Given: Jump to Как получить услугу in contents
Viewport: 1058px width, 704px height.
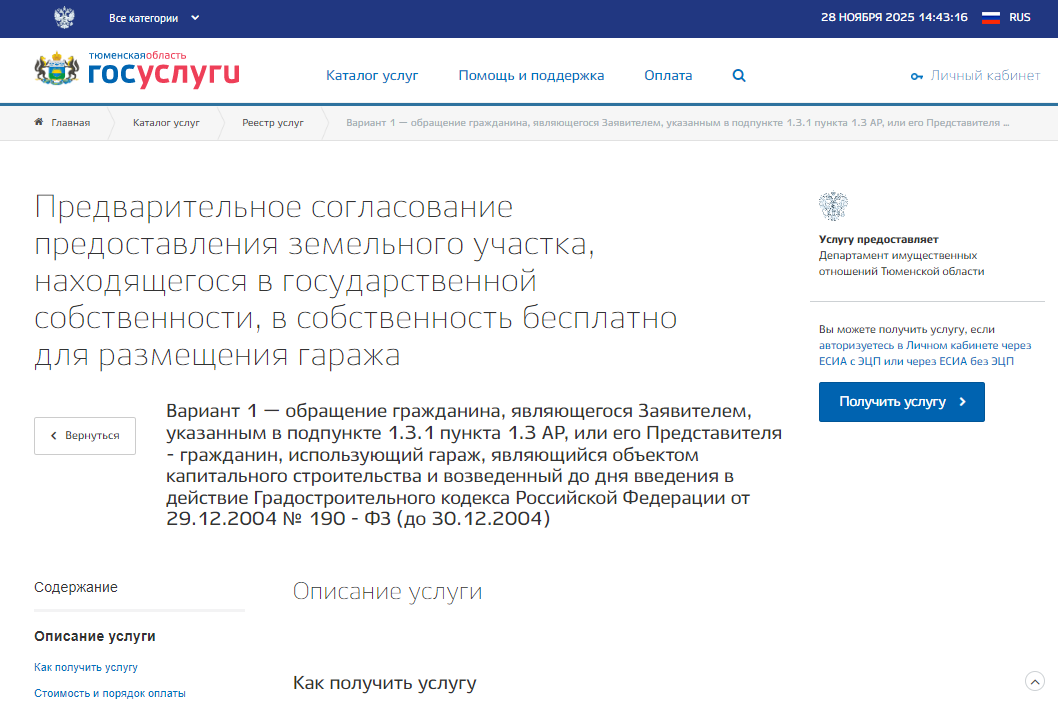Looking at the screenshot, I should (x=86, y=667).
